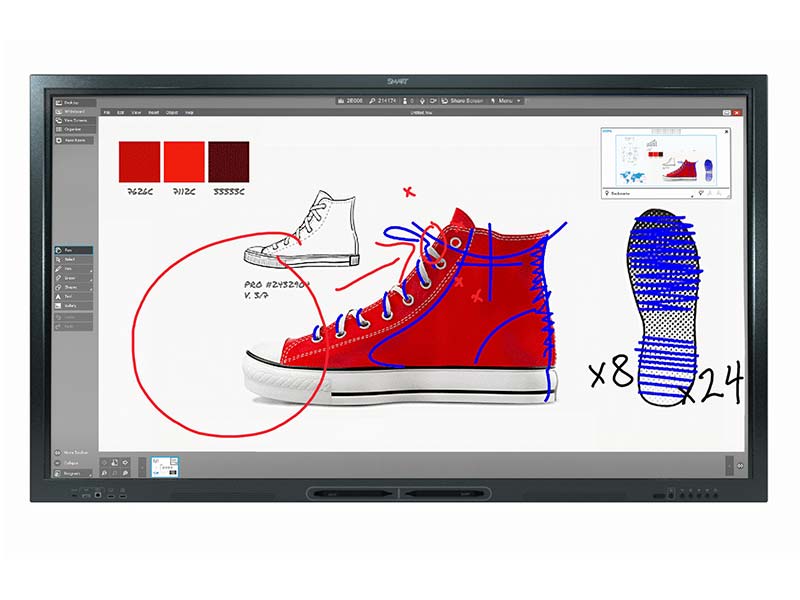Open the Desktop view in sidebar
Screen dimensions: 800x600
[74, 103]
